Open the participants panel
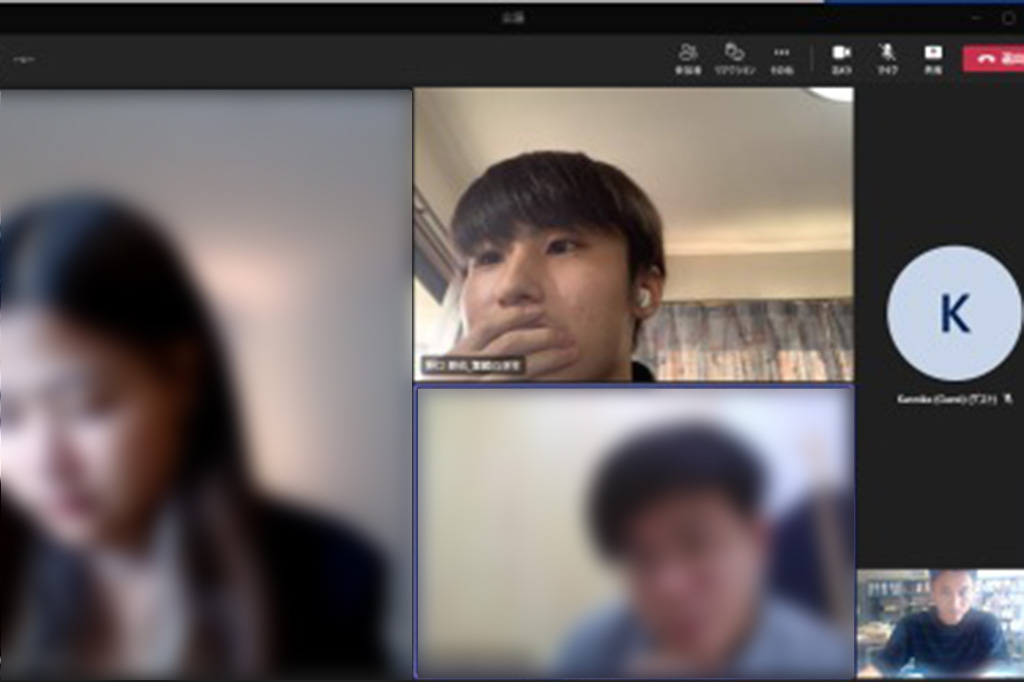 tap(687, 57)
